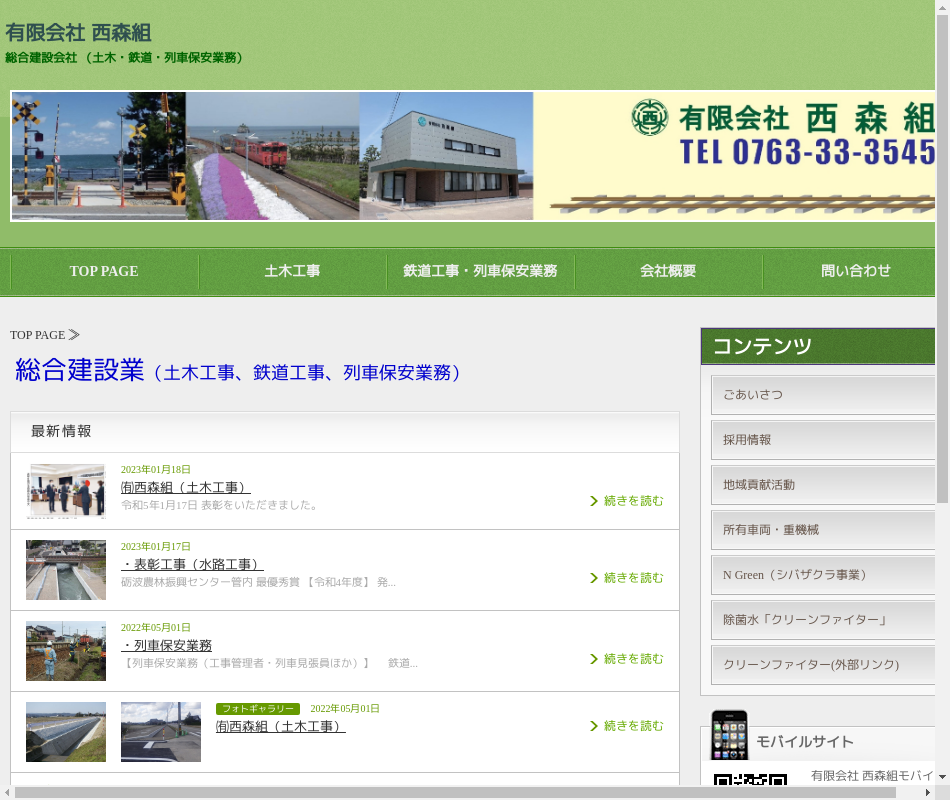Select 所有車両・重機械 sidebar entry
Image resolution: width=950 pixels, height=800 pixels.
[x=822, y=530]
